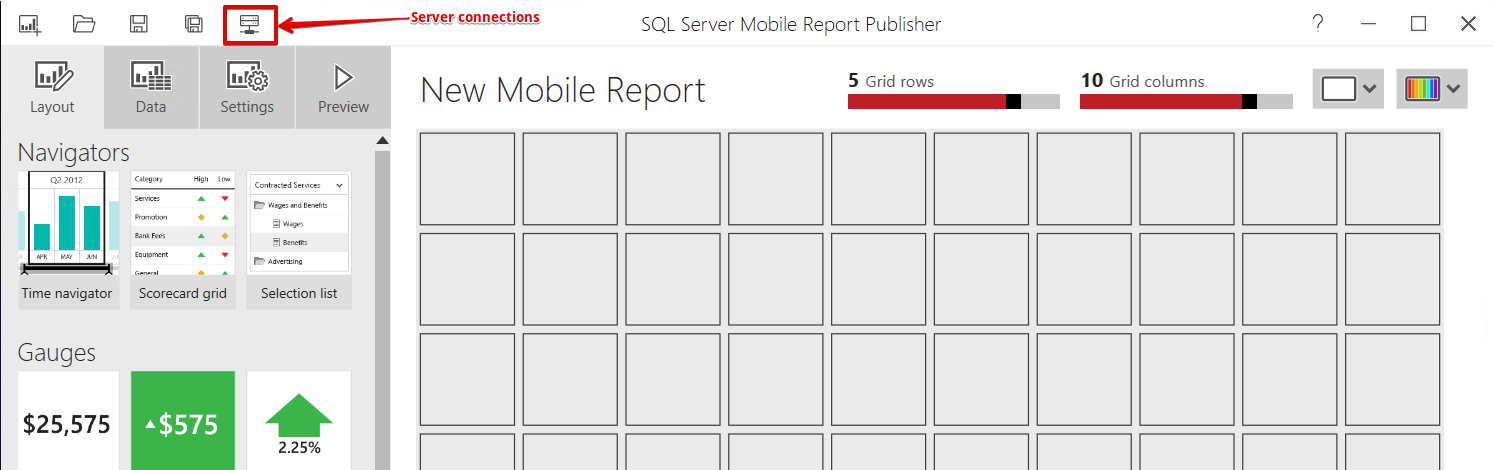Viewport: 1494px width, 470px height.
Task: Open the Settings tab
Action: coord(247,88)
